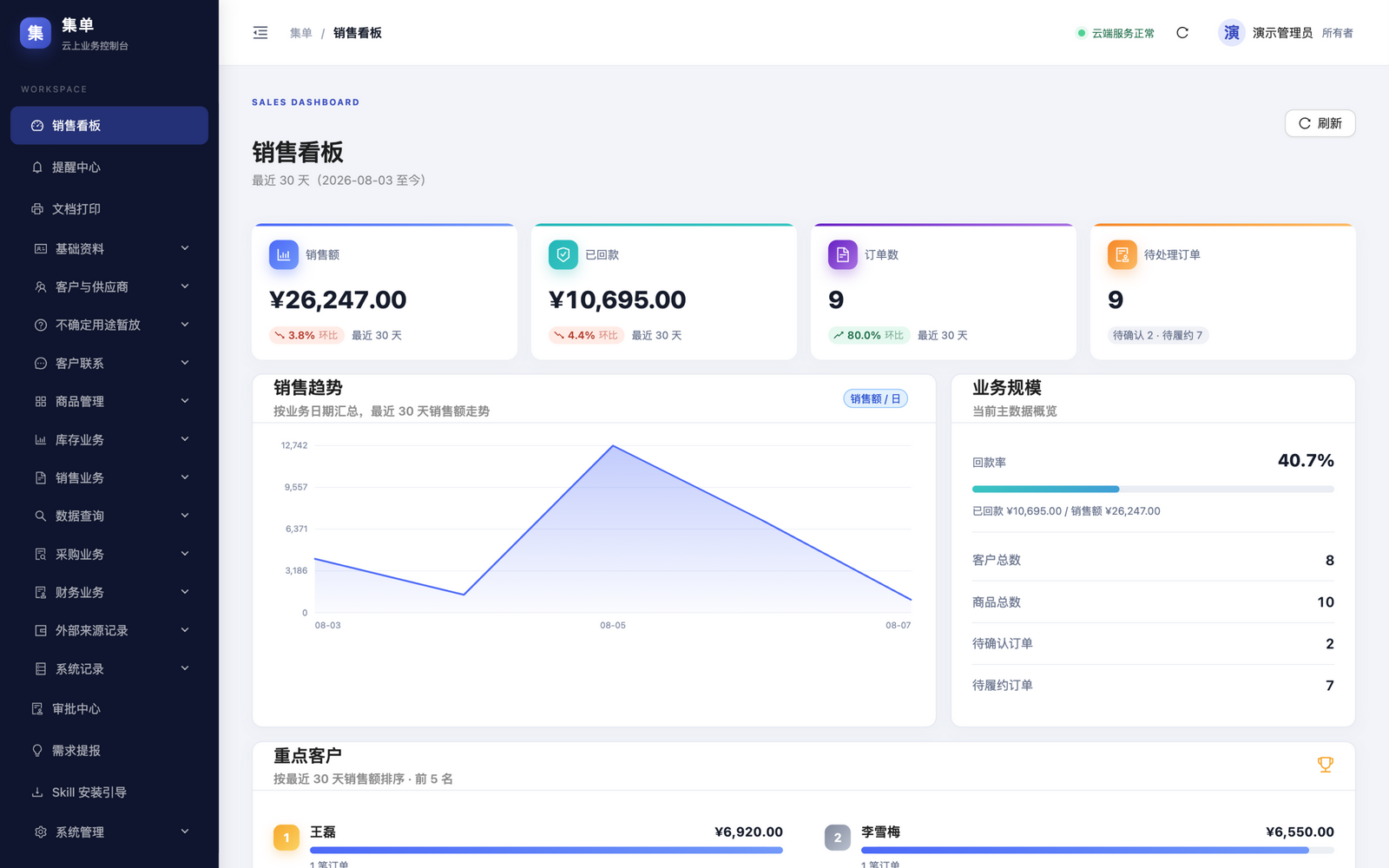Click the 订单数 purple document icon
This screenshot has height=868, width=1389.
[843, 254]
